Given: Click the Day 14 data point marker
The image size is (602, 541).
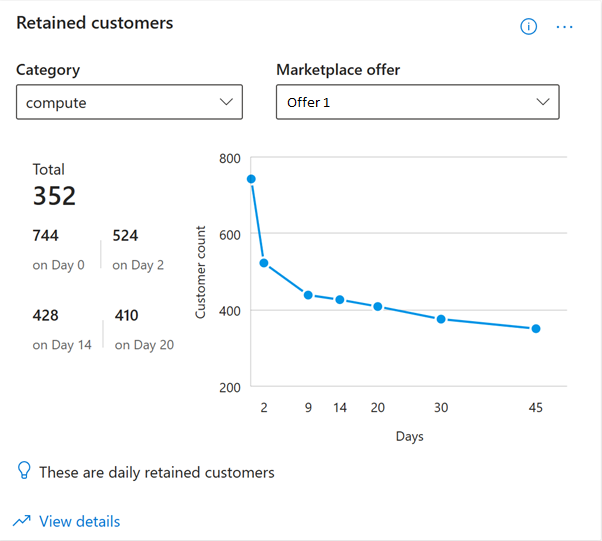Looking at the screenshot, I should pyautogui.click(x=340, y=300).
